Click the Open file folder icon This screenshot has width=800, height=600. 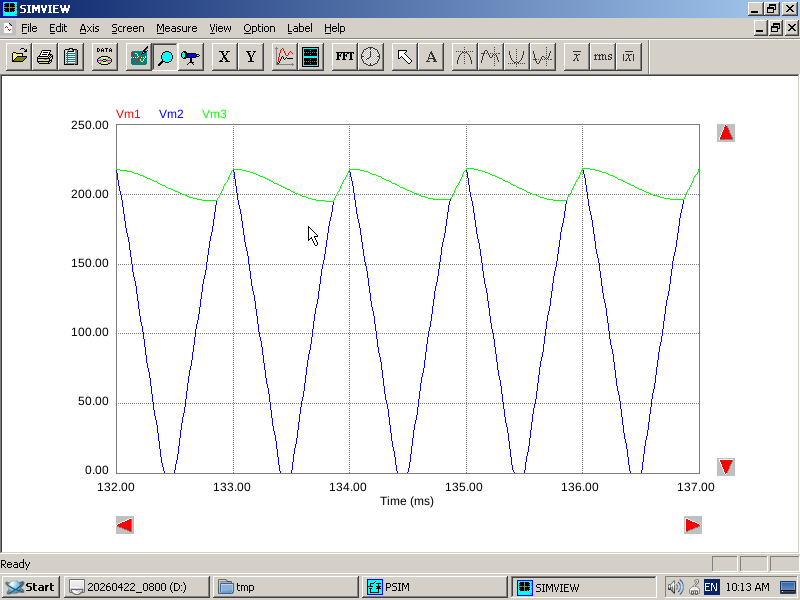(19, 56)
